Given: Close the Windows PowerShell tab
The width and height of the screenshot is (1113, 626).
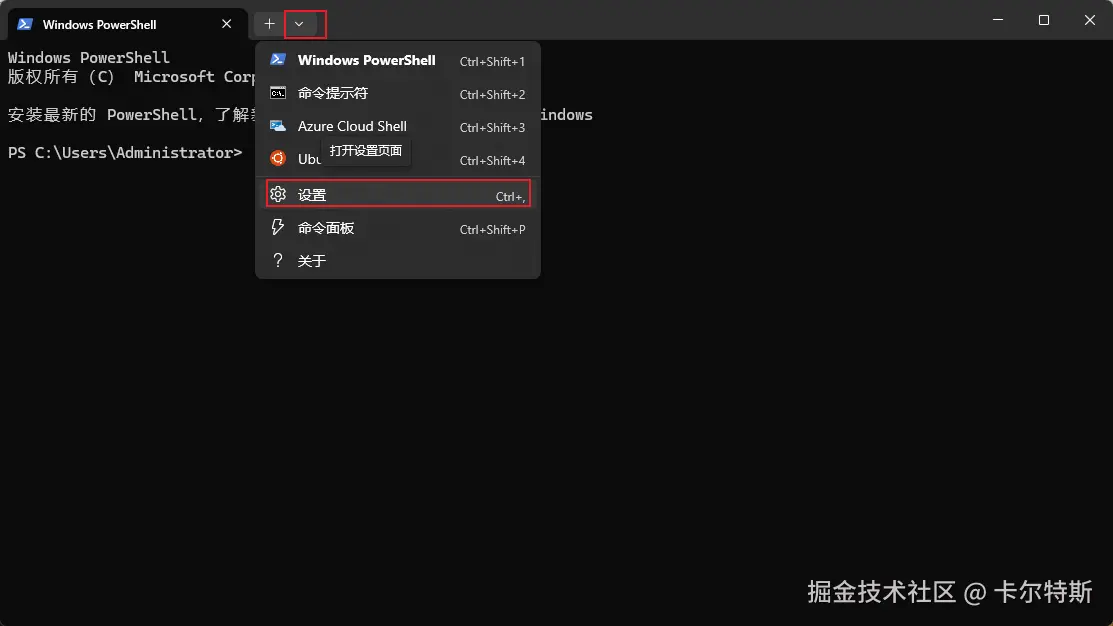Looking at the screenshot, I should (226, 24).
